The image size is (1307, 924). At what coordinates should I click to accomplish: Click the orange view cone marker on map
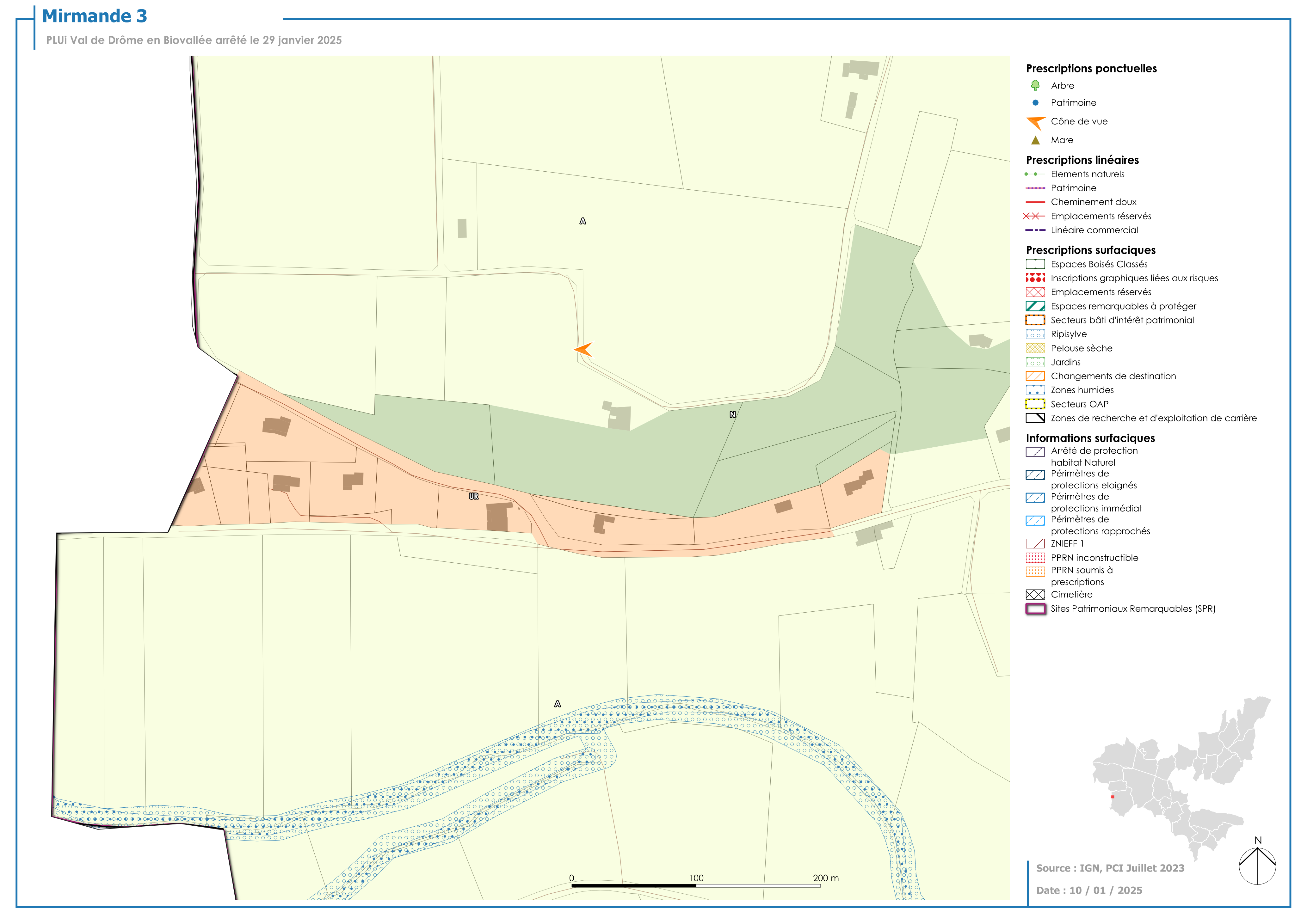(583, 349)
